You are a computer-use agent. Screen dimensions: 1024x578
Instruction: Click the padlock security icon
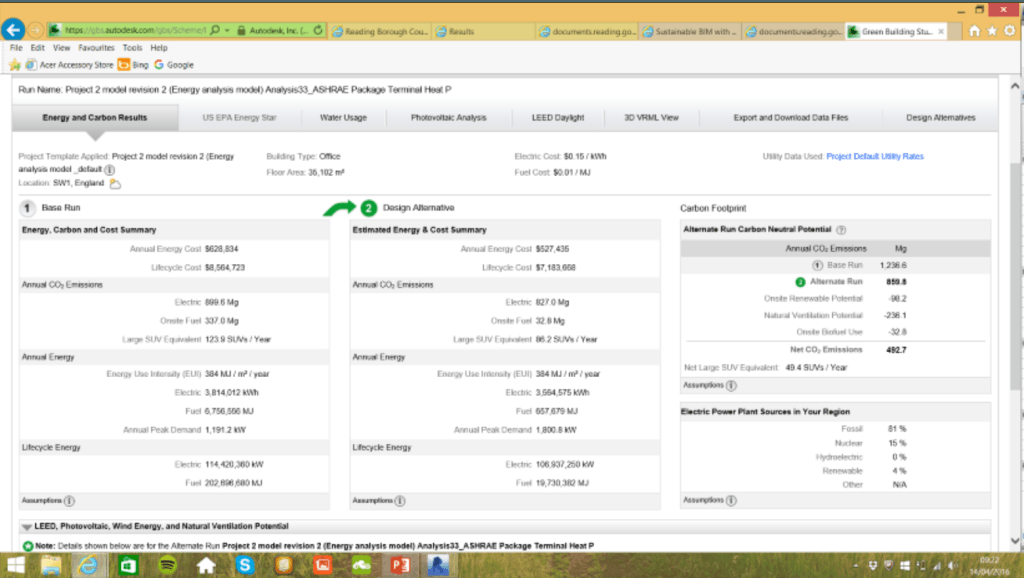click(242, 31)
